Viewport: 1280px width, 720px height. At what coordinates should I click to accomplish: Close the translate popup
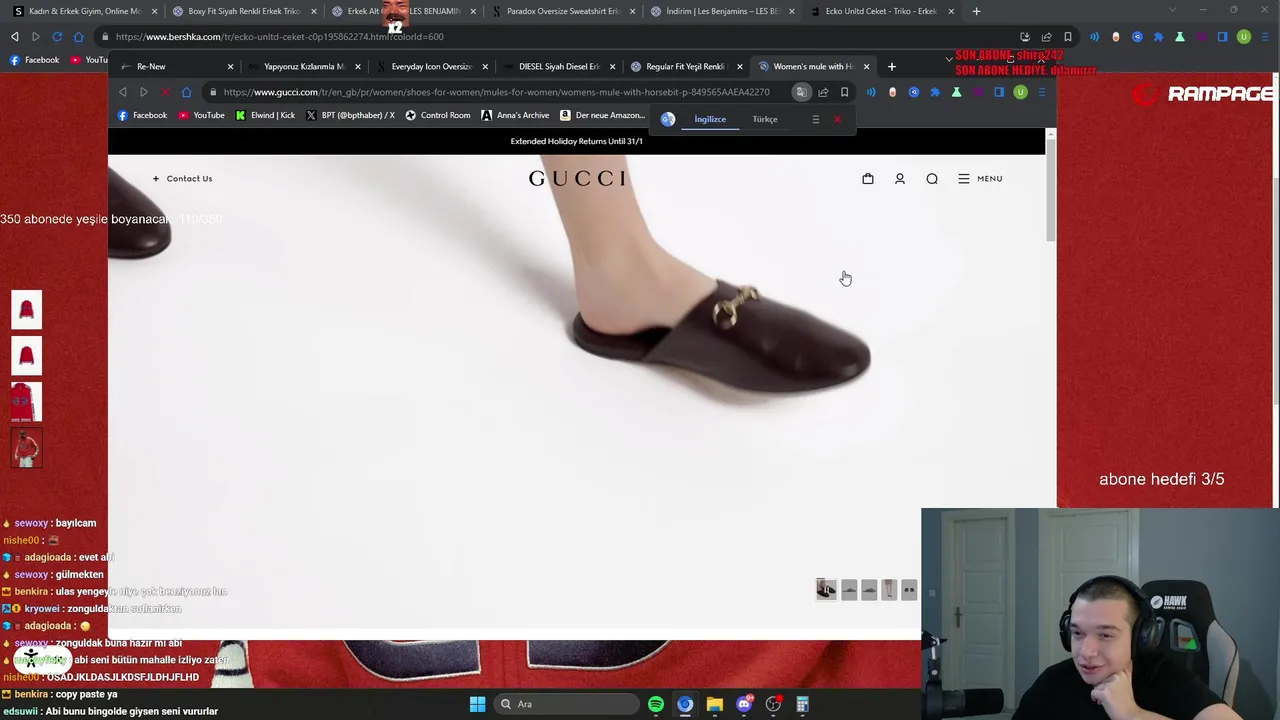838,119
